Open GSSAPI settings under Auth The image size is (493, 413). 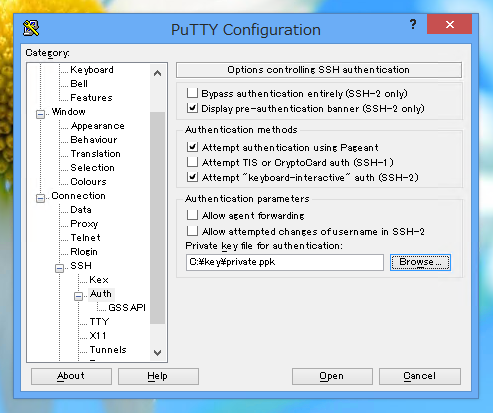coord(127,308)
